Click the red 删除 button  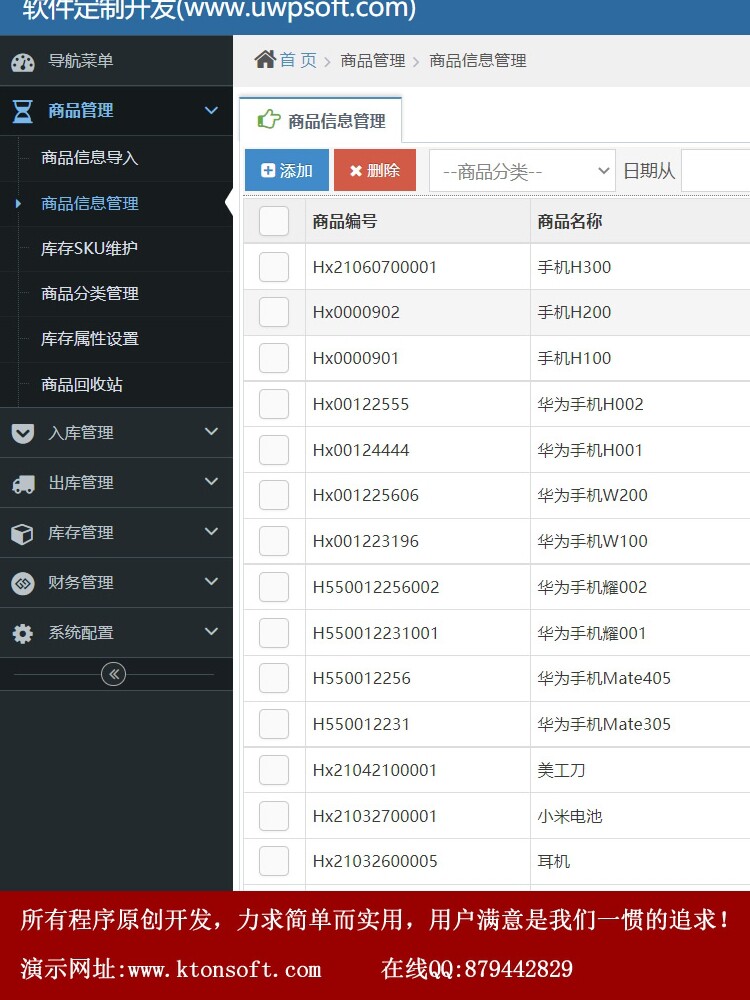coord(375,170)
